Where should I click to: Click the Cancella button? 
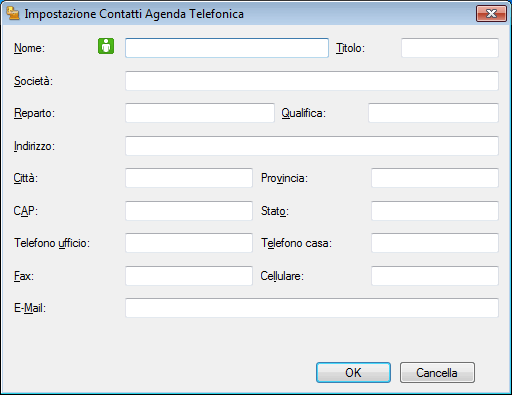[437, 373]
